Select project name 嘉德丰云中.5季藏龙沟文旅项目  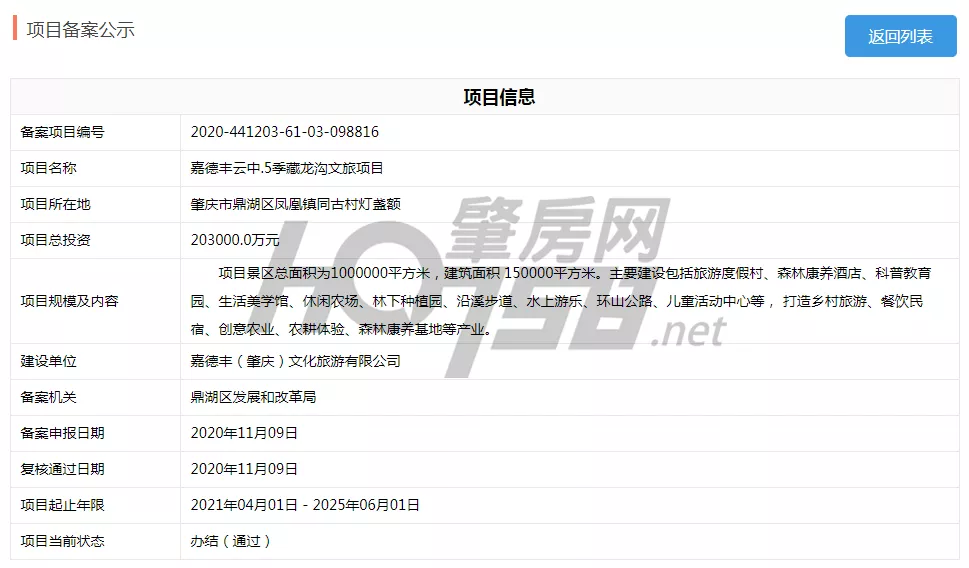pos(286,168)
